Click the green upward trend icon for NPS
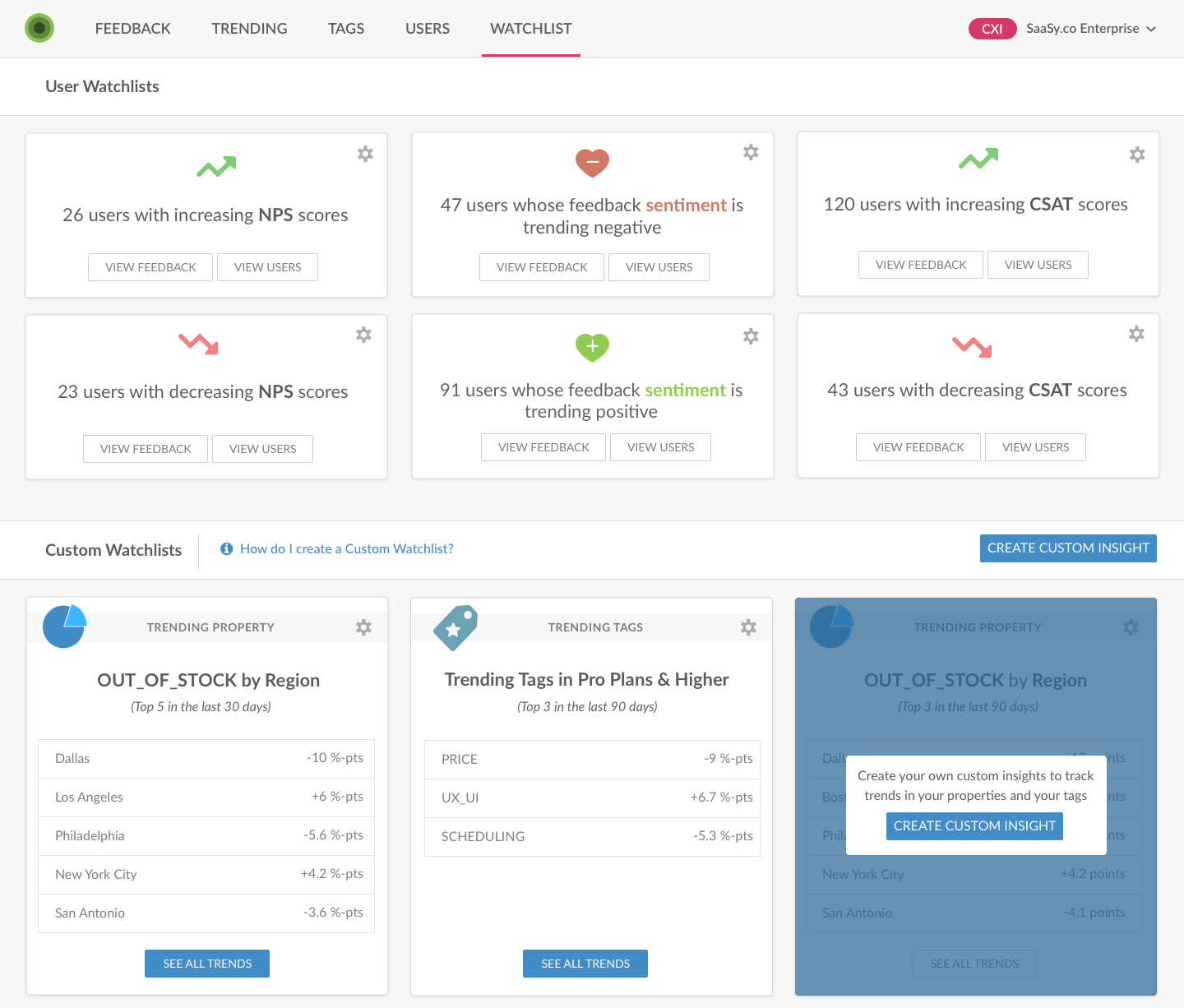This screenshot has height=1008, width=1184. point(216,167)
